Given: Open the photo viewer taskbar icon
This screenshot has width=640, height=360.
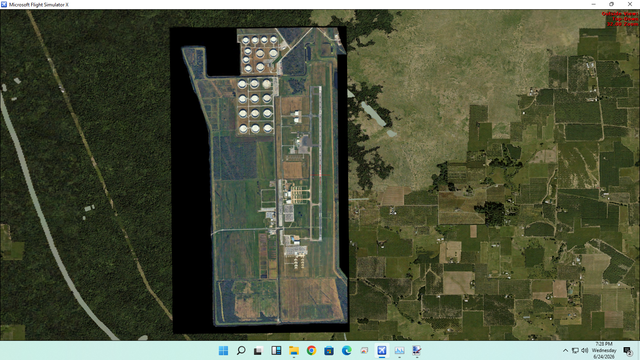Looking at the screenshot, I should point(364,351).
